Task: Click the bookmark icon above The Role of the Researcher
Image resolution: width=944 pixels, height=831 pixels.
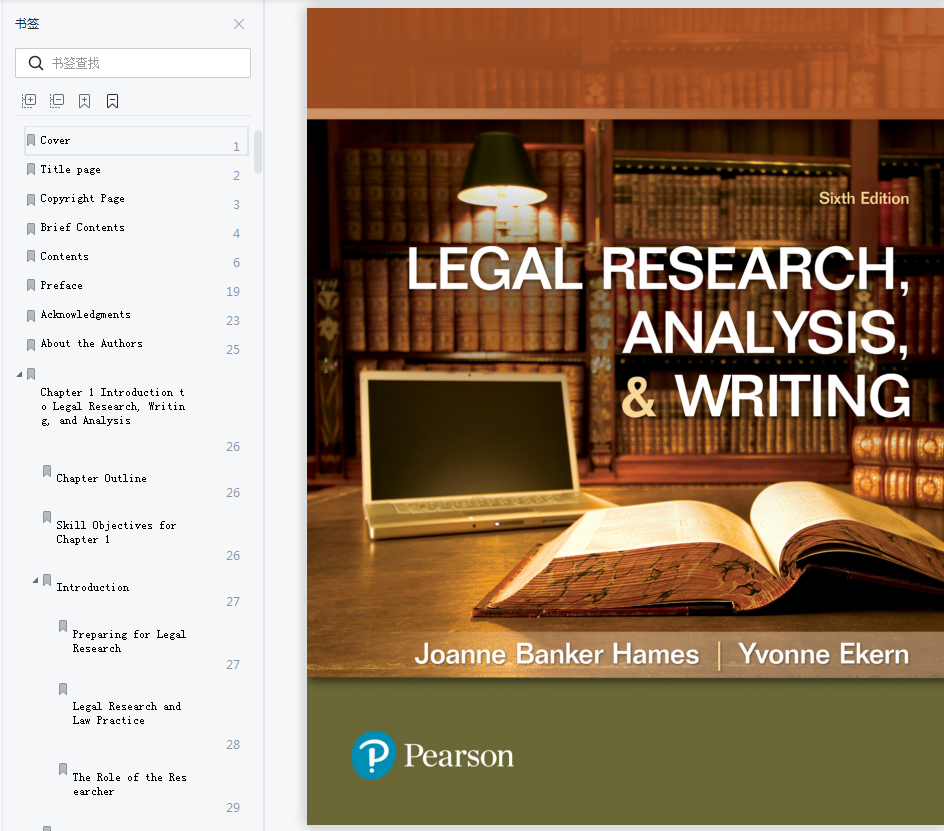Action: pyautogui.click(x=63, y=769)
